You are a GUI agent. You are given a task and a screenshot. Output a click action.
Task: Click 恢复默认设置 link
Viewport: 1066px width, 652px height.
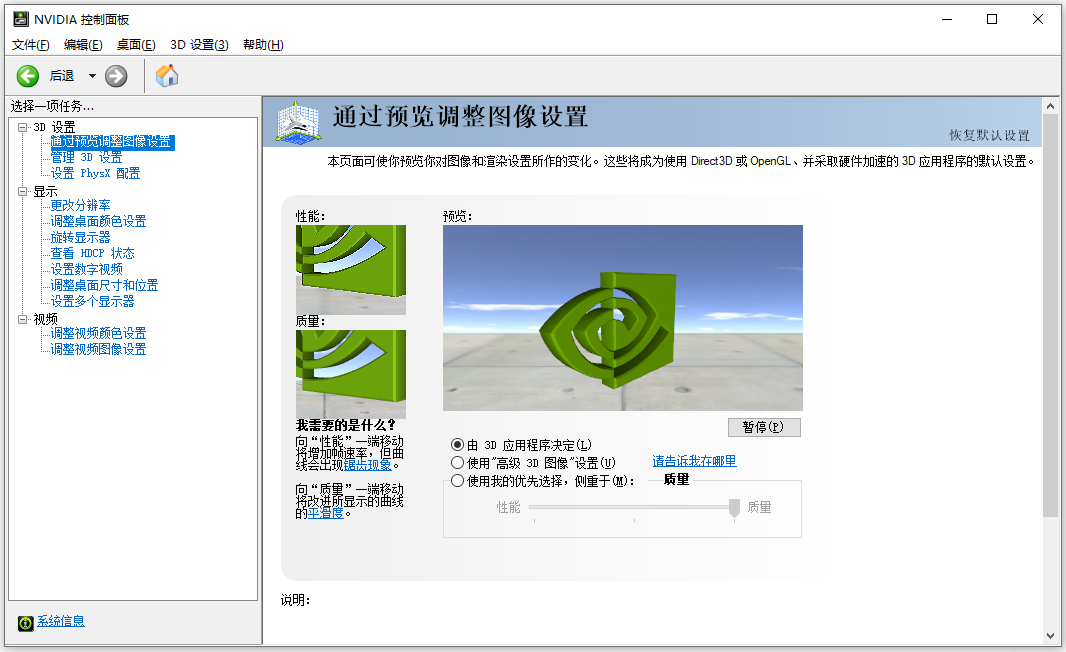[x=989, y=135]
